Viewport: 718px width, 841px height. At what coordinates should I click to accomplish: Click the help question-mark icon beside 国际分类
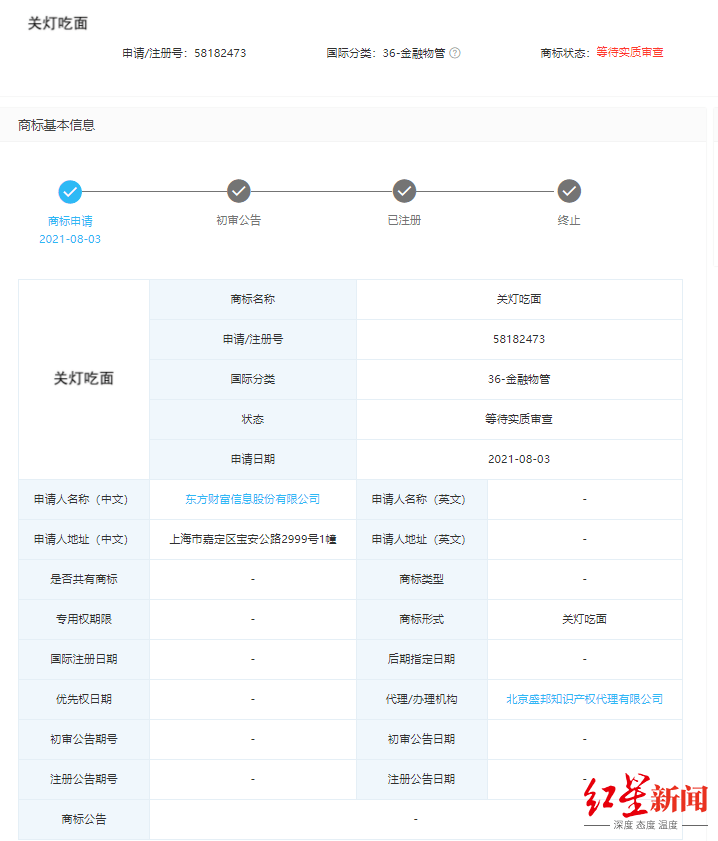click(455, 53)
